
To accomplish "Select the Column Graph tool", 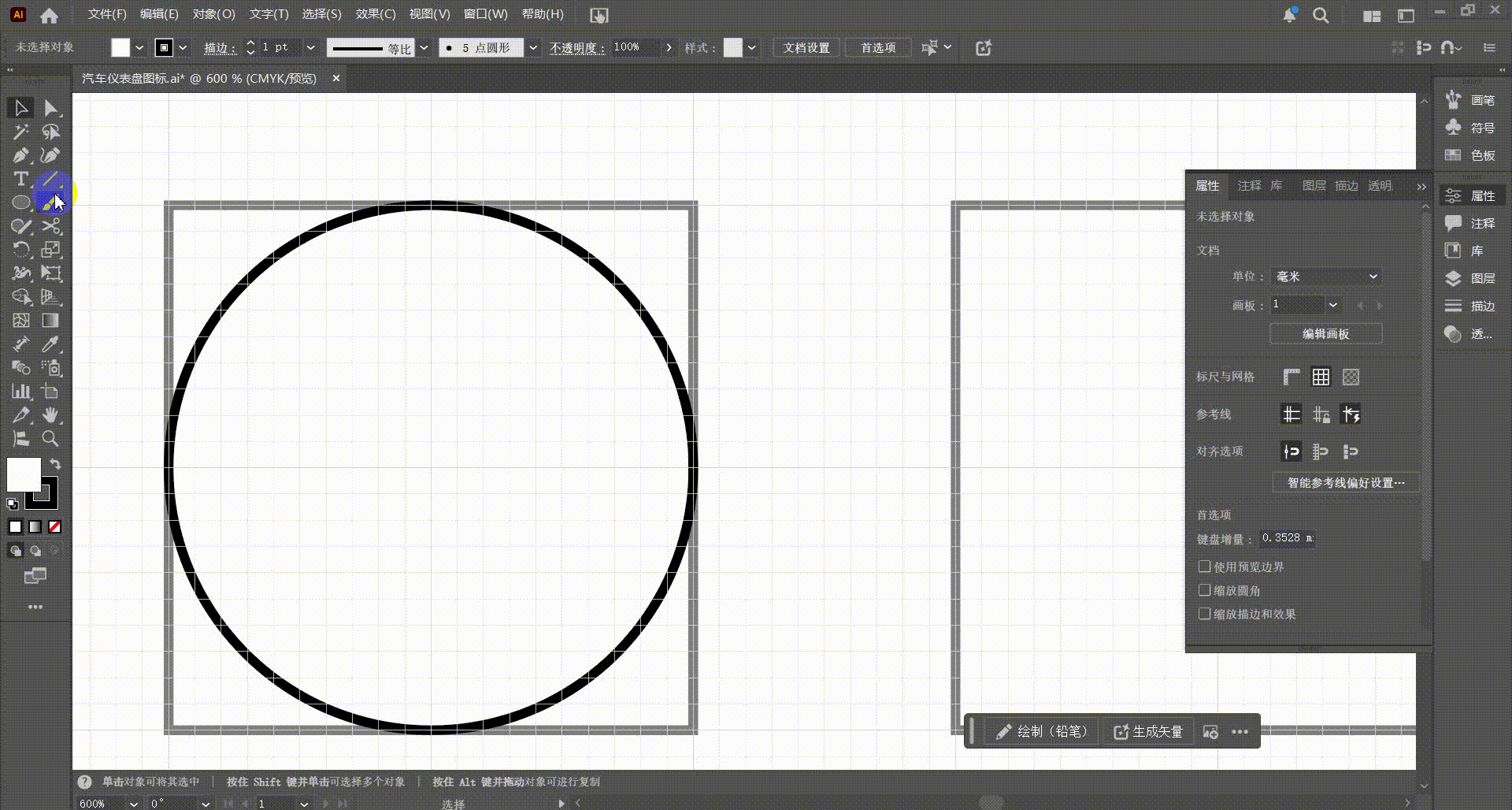I will [x=21, y=392].
